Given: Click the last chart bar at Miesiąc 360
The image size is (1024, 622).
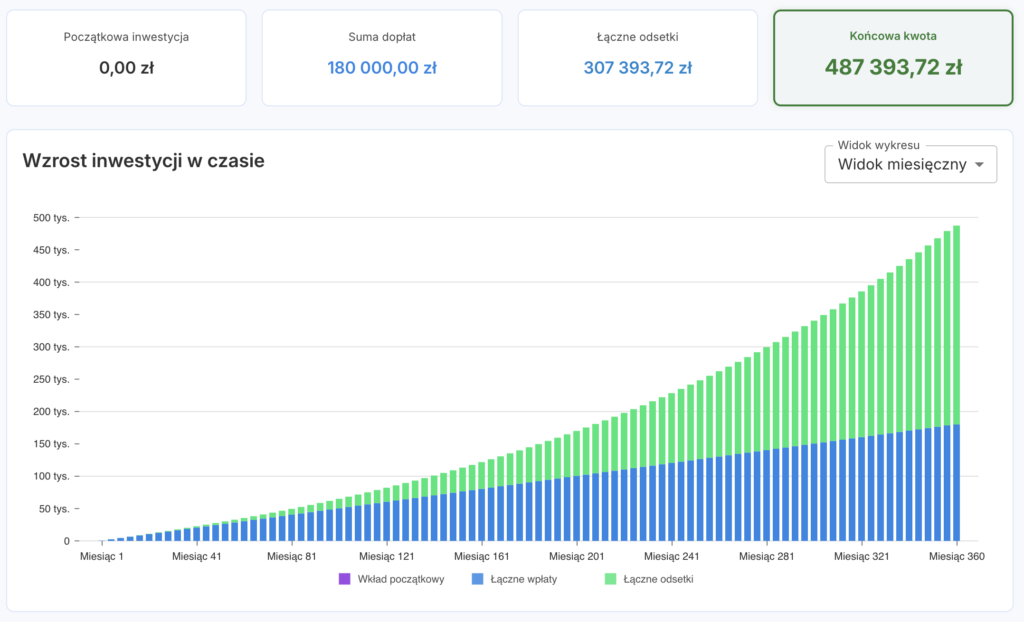Looking at the screenshot, I should click(957, 384).
